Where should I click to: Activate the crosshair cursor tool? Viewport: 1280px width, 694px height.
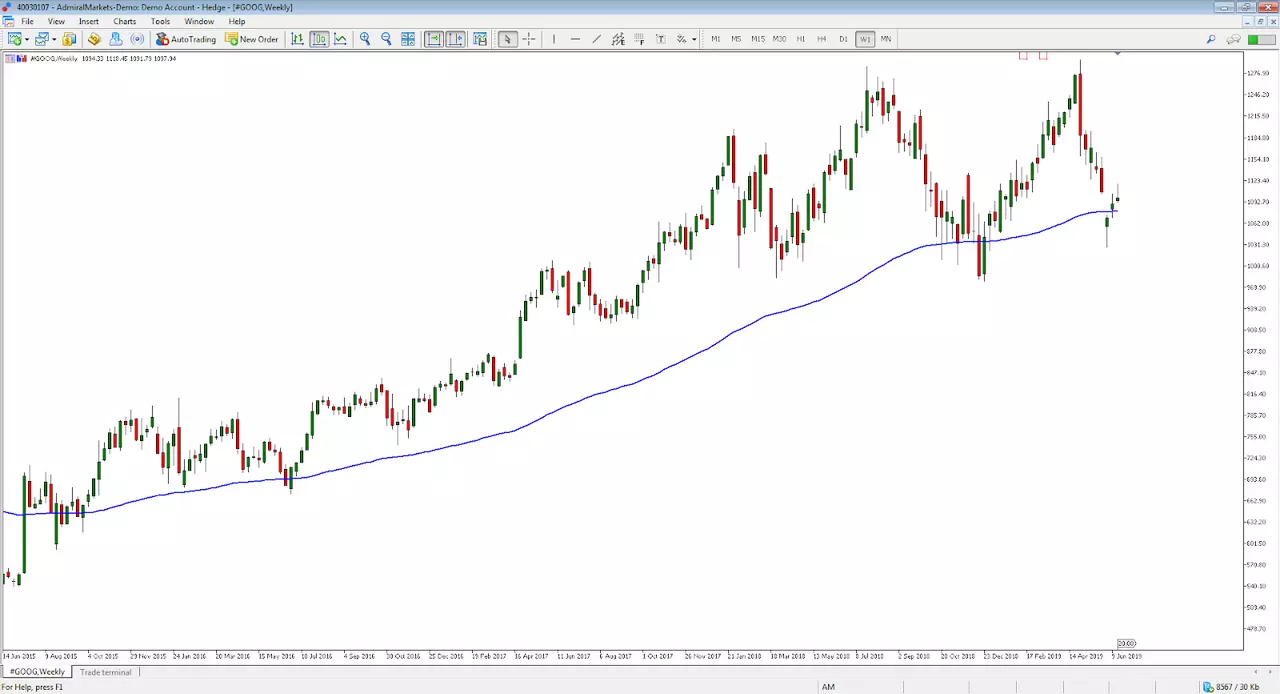[x=529, y=39]
